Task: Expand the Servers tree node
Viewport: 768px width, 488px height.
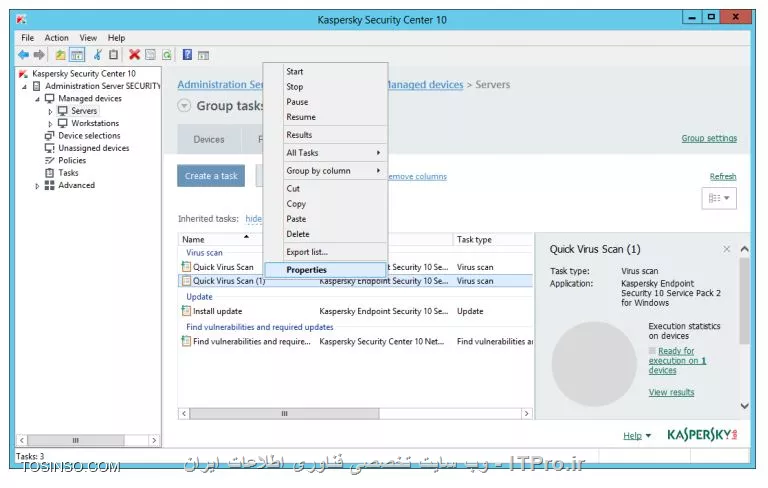Action: pyautogui.click(x=50, y=112)
